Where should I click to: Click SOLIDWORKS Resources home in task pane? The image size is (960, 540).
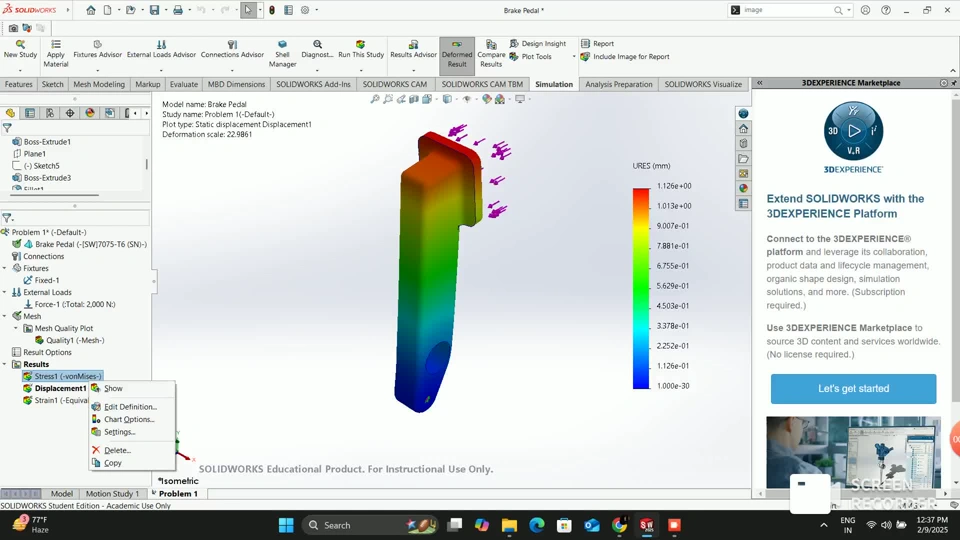[743, 129]
